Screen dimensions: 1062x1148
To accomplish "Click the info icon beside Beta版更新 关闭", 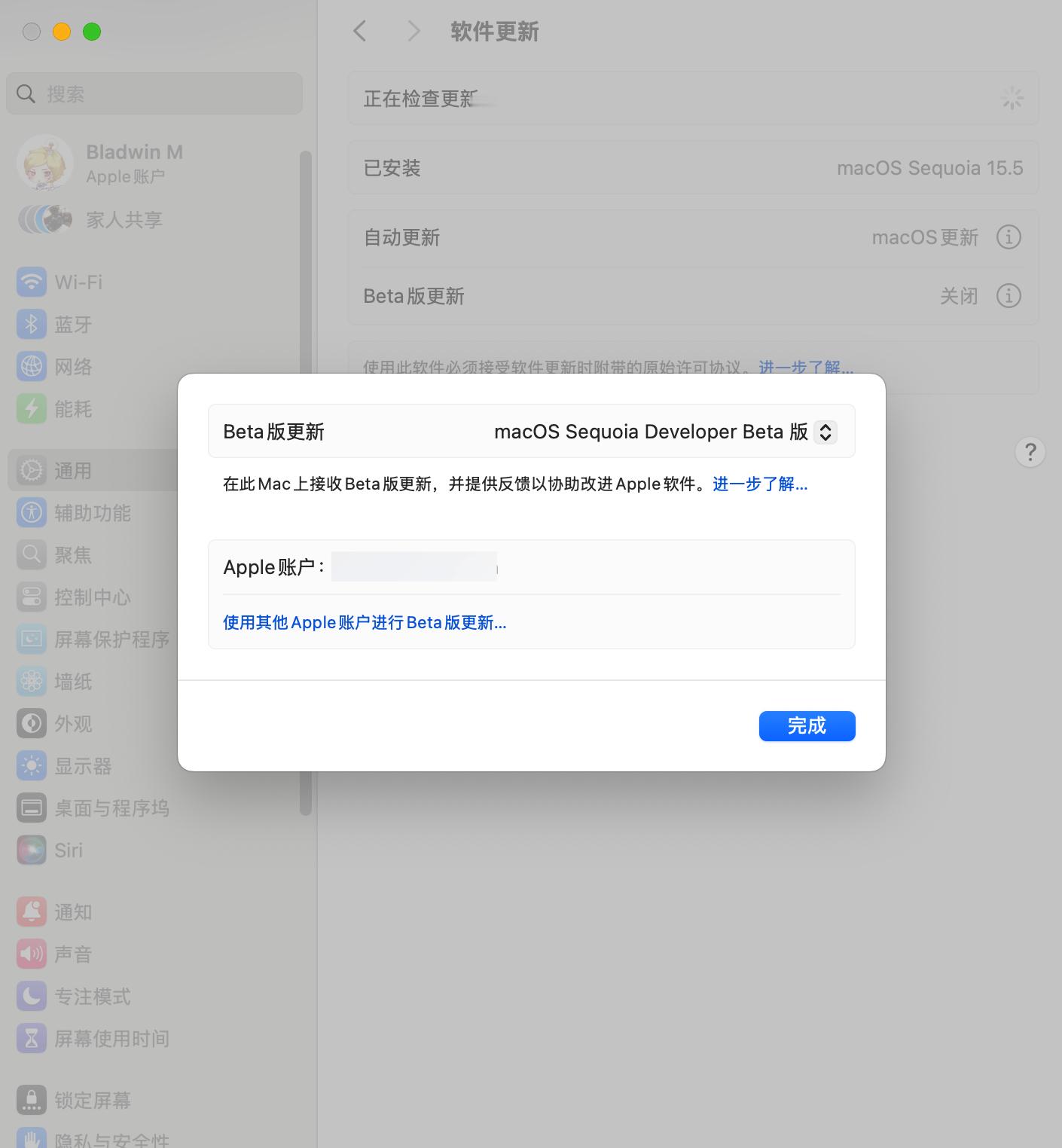I will click(x=1009, y=295).
